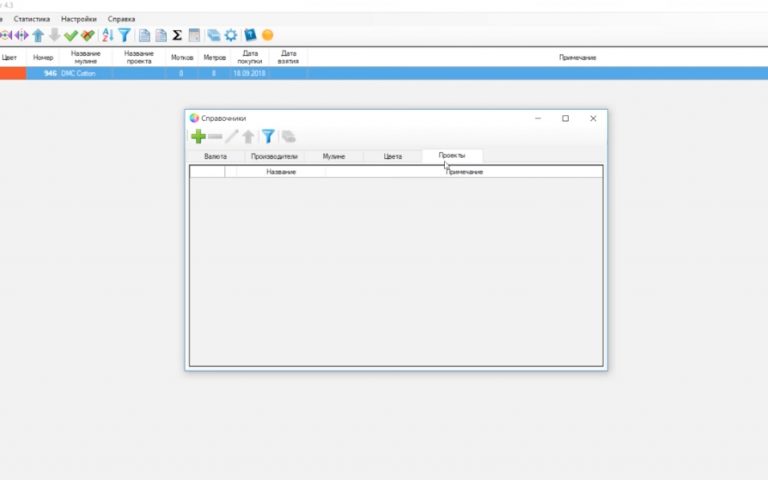This screenshot has height=480, width=768.
Task: Click the blue up arrow in main toolbar
Action: [x=38, y=35]
